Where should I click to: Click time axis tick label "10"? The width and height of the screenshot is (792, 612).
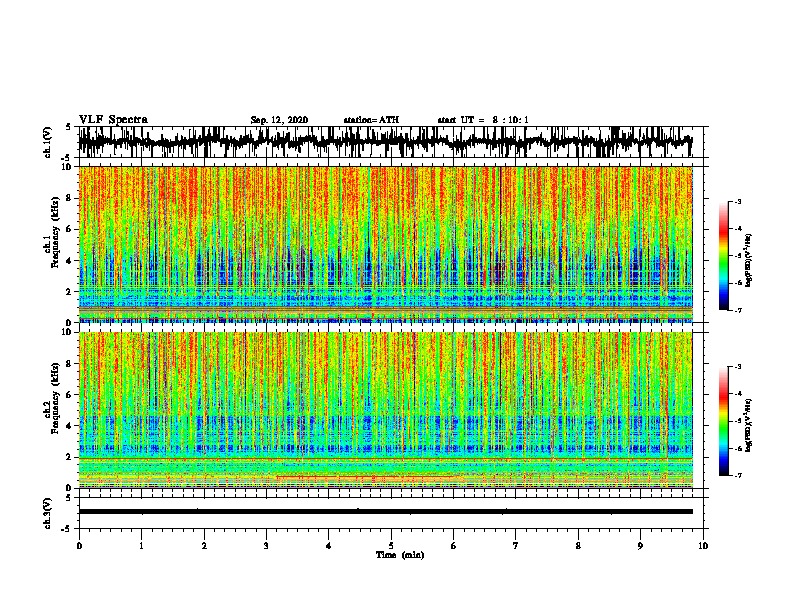pos(703,546)
